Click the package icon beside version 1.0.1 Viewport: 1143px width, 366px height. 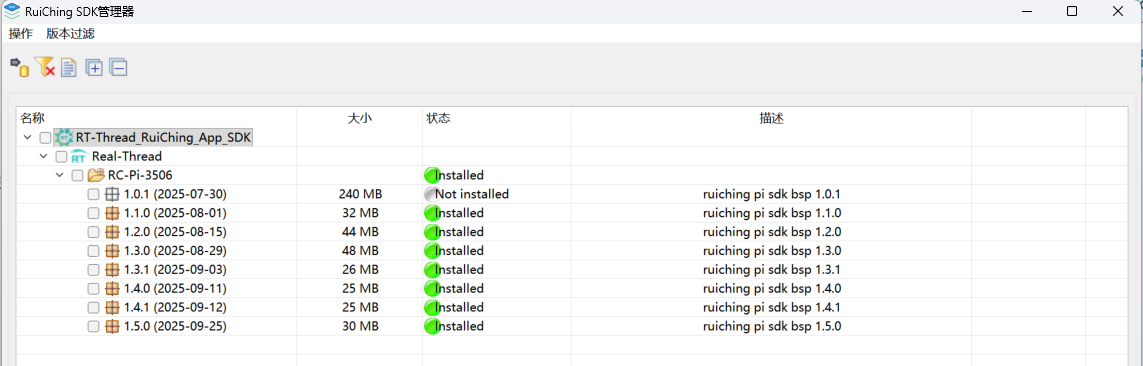(x=112, y=194)
